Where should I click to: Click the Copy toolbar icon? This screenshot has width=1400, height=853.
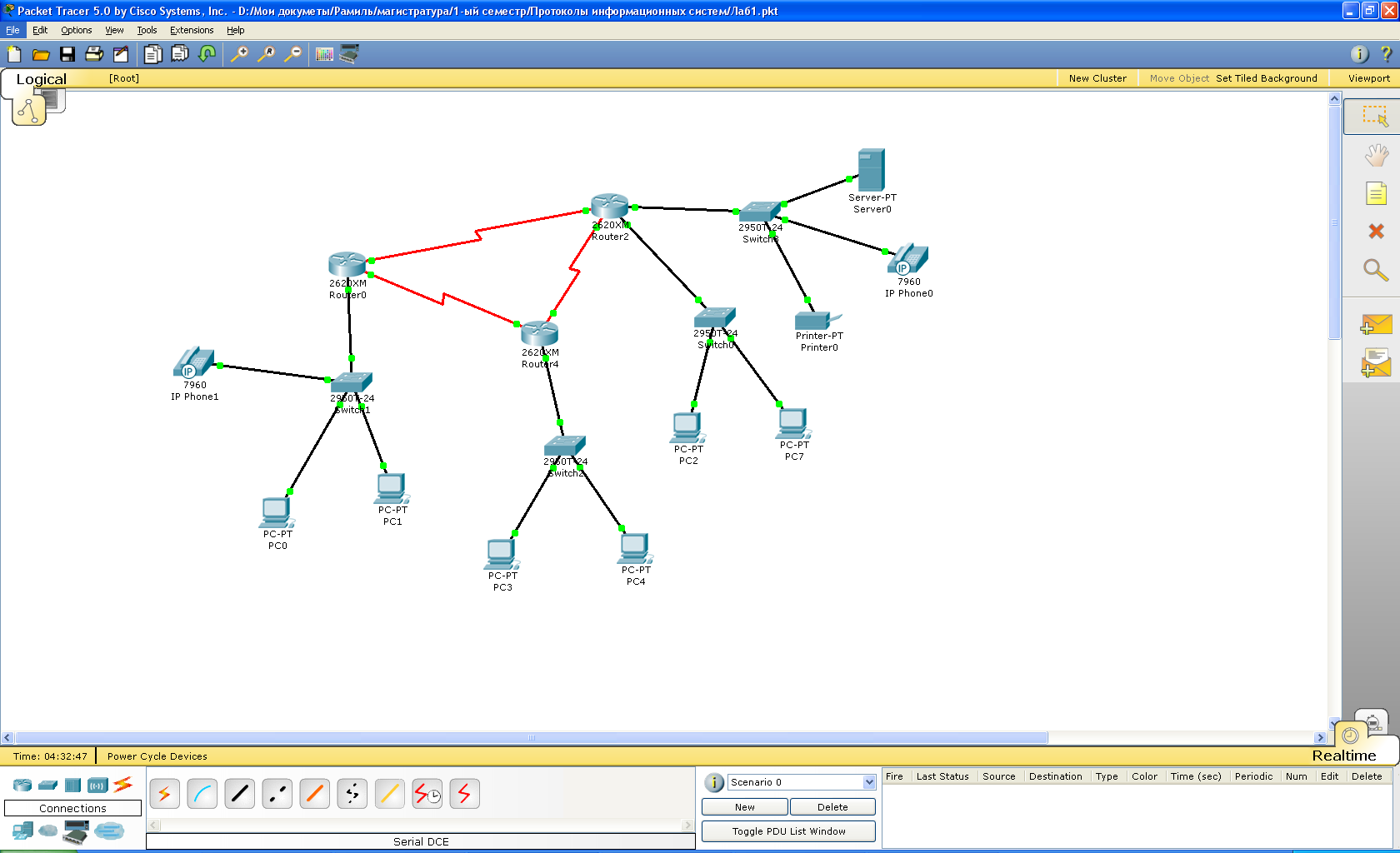tap(152, 54)
